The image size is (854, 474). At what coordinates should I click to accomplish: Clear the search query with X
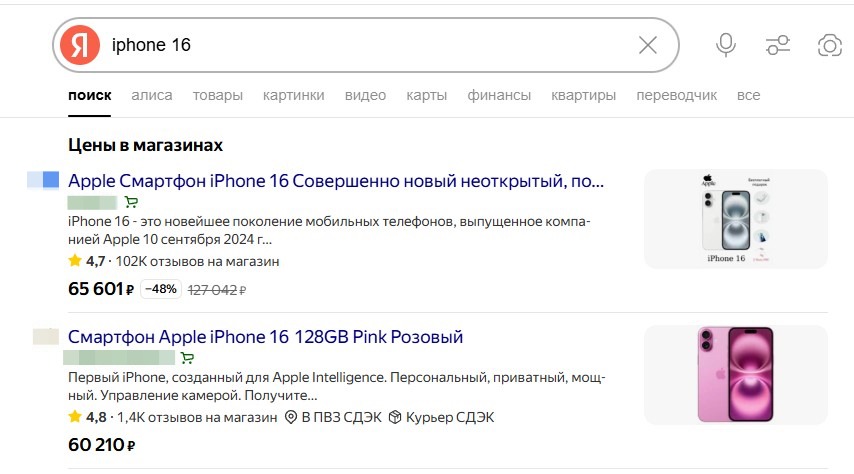(x=648, y=45)
